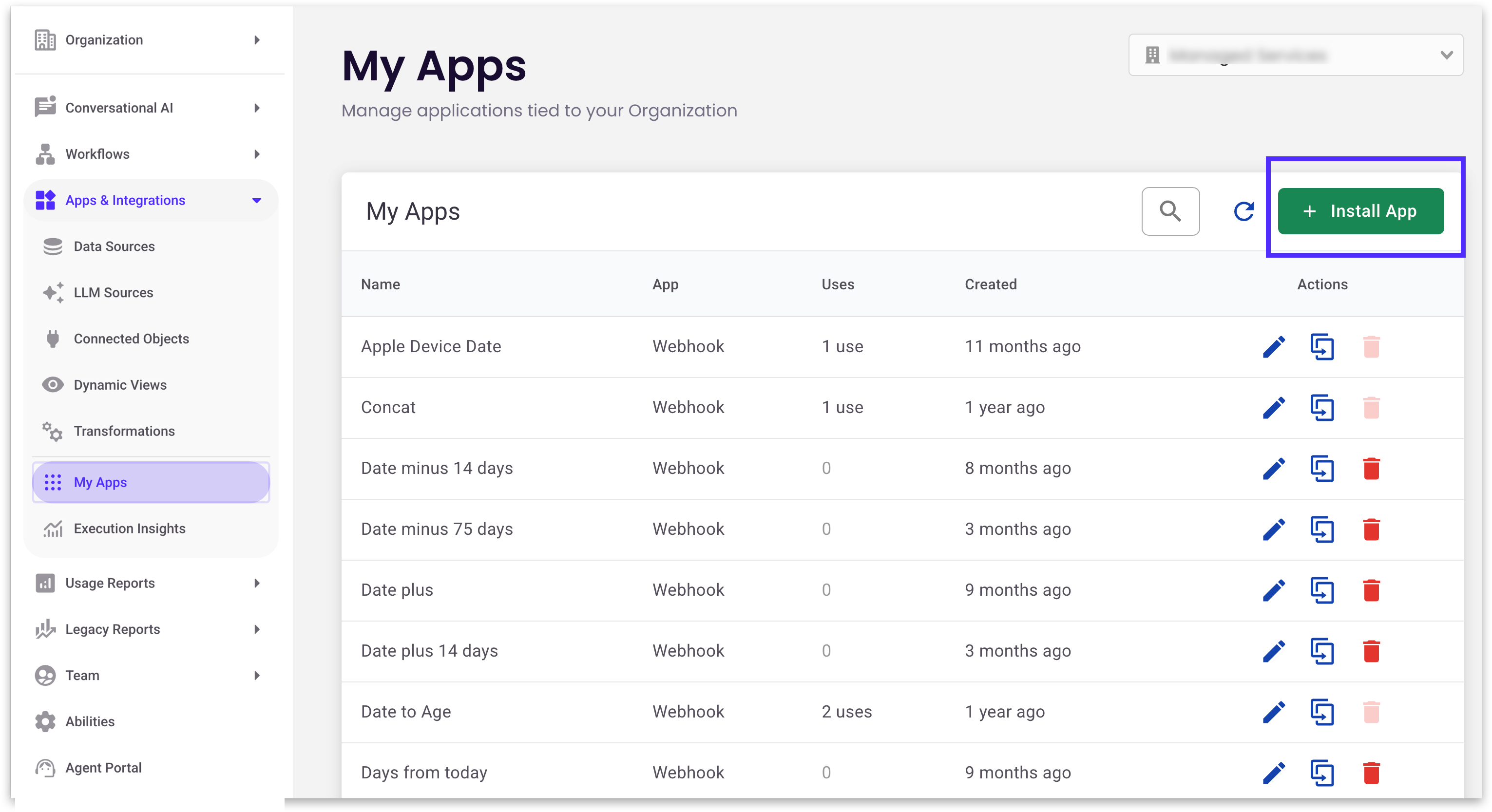Viewport: 1492px width, 812px height.
Task: Duplicate the Concat app
Action: coord(1322,408)
